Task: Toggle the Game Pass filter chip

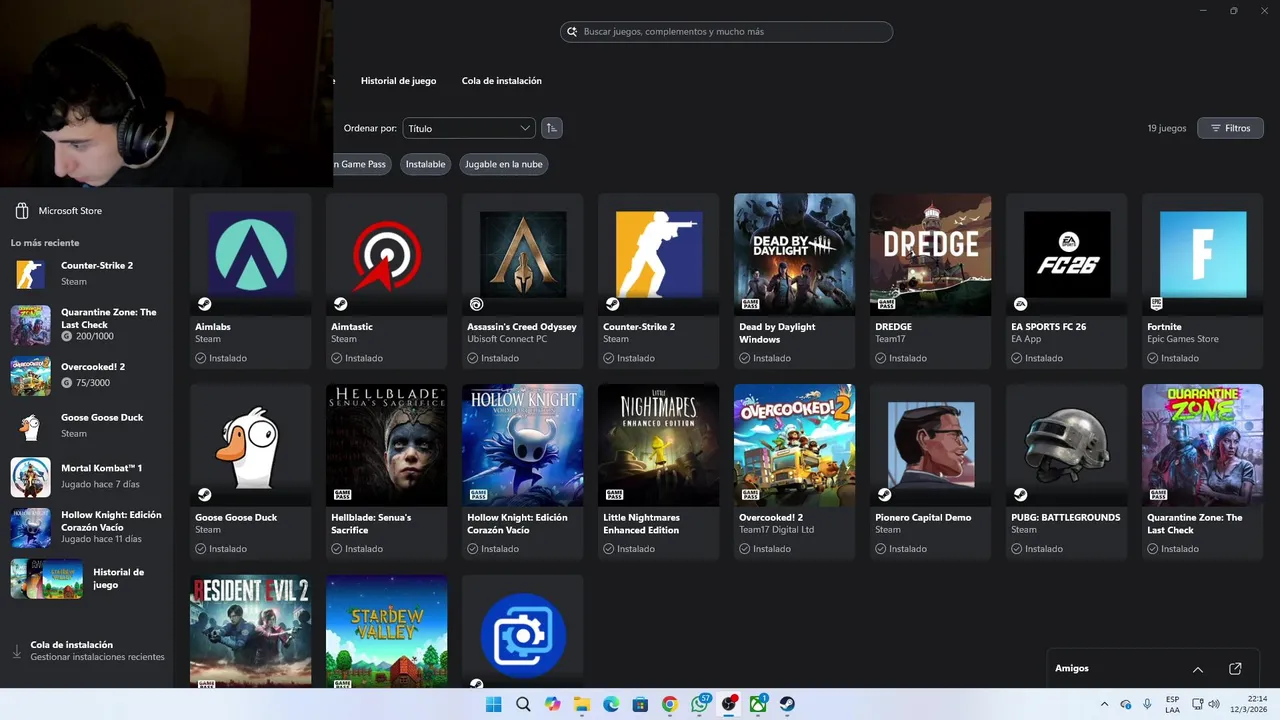Action: [x=361, y=164]
